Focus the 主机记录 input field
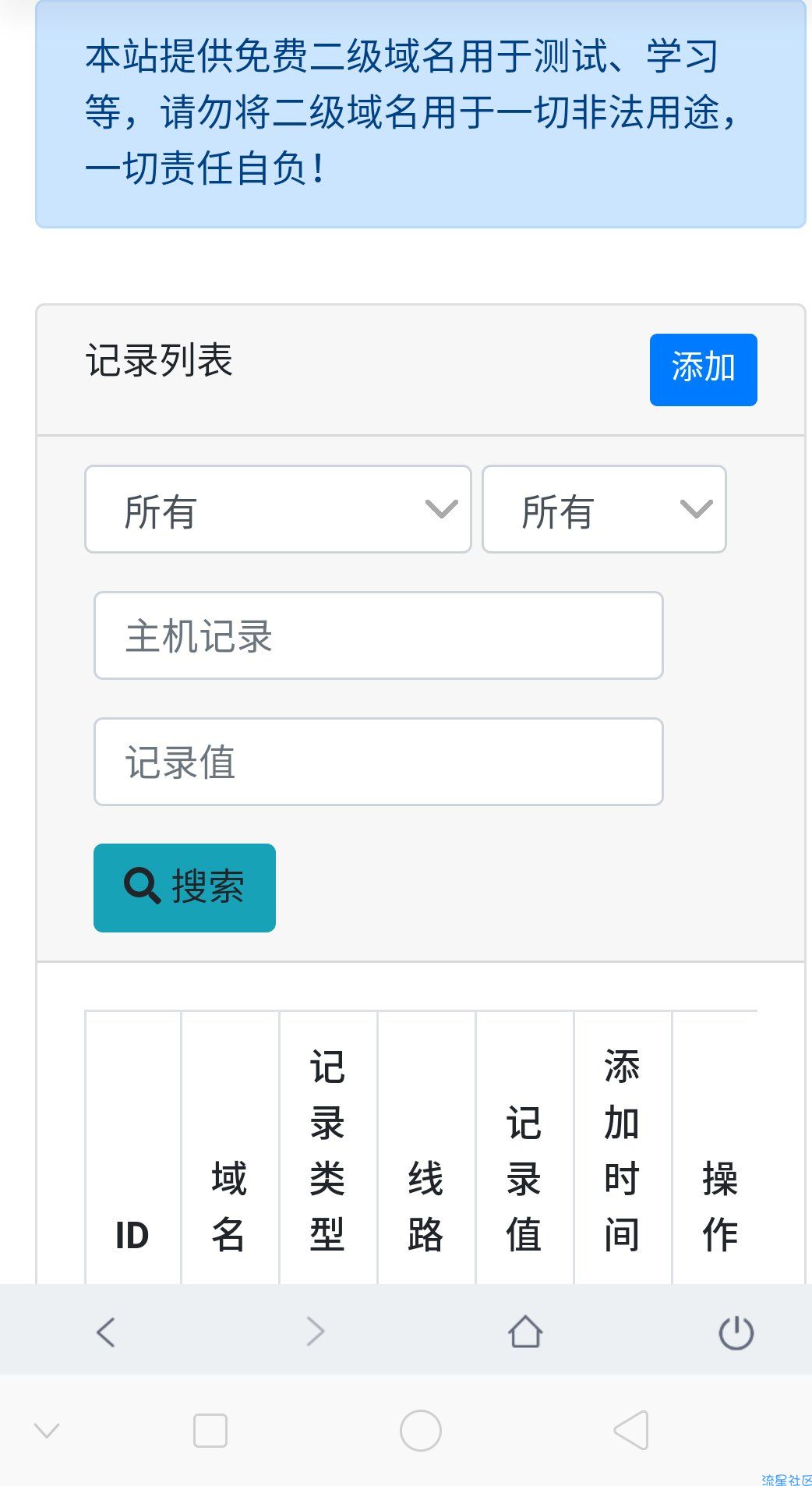This screenshot has width=812, height=1486. click(379, 635)
